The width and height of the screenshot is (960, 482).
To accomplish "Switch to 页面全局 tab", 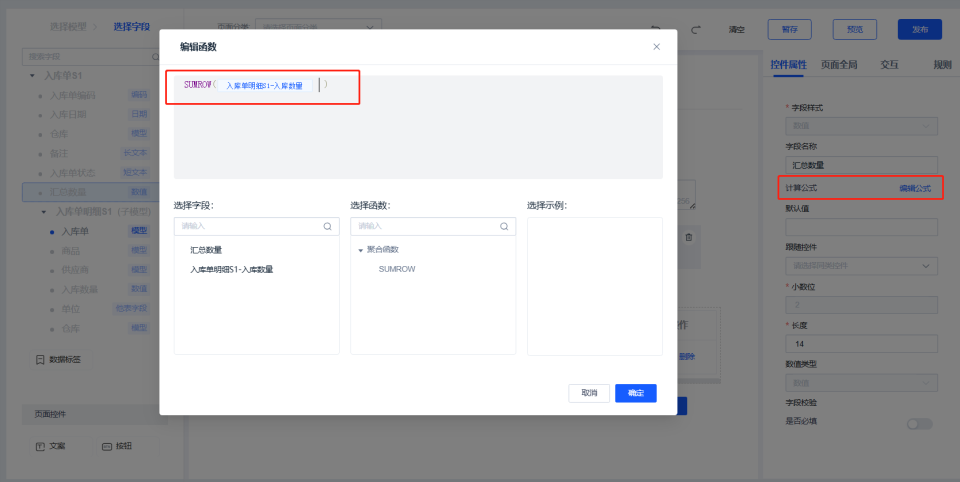I will pos(839,64).
